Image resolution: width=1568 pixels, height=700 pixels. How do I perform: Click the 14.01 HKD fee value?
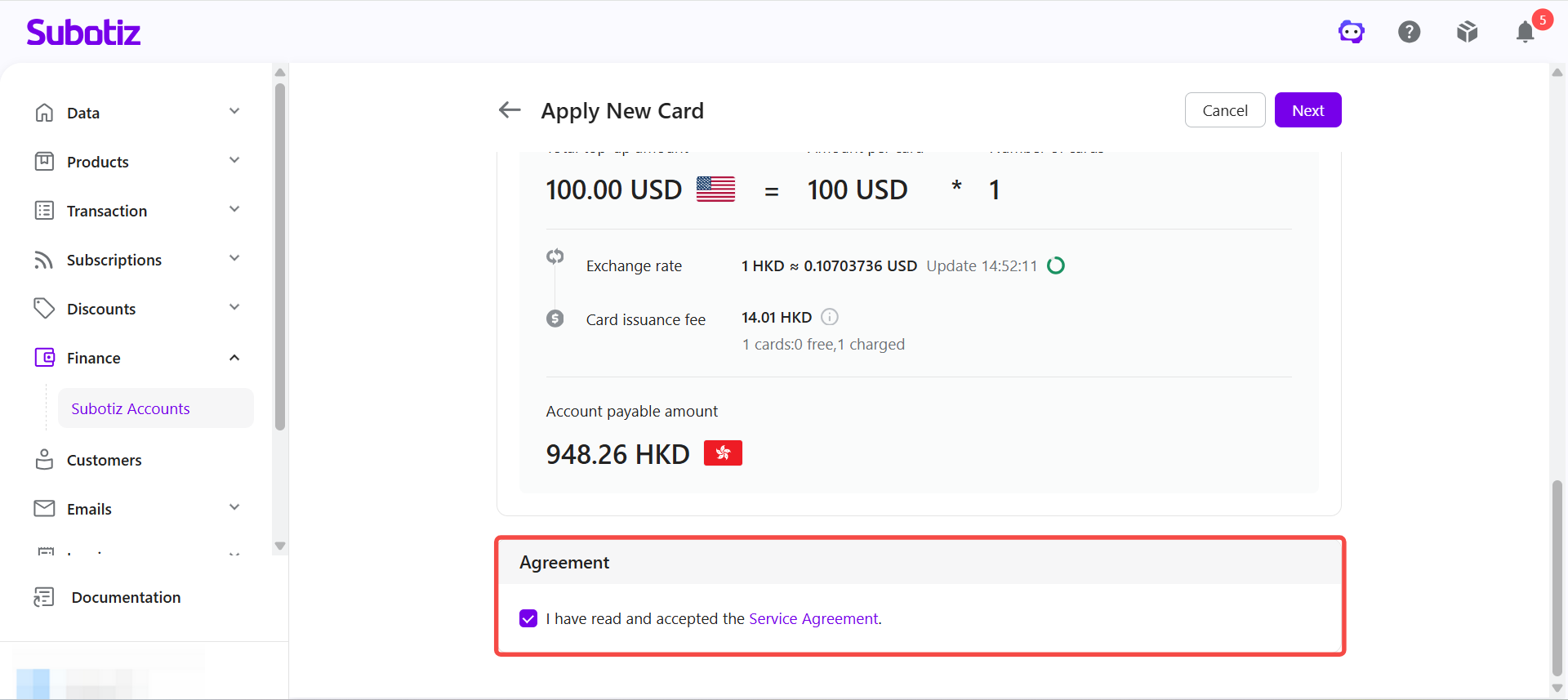(777, 317)
